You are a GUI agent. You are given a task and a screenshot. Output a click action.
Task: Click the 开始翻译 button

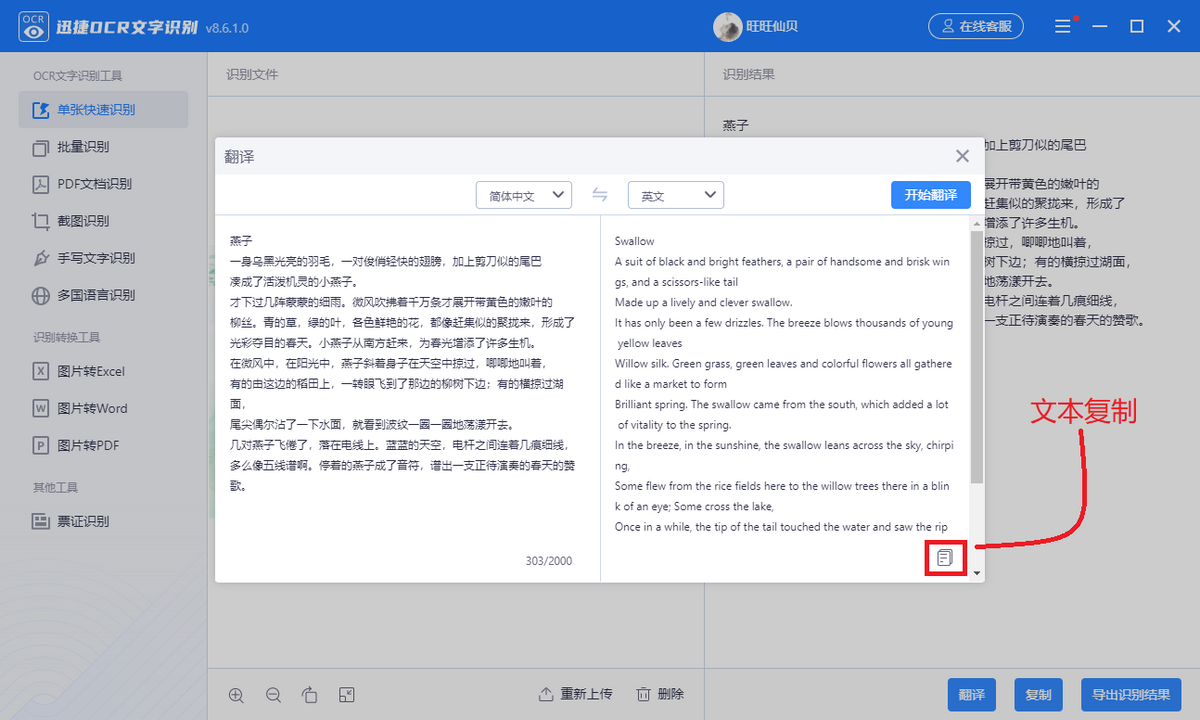tap(930, 195)
